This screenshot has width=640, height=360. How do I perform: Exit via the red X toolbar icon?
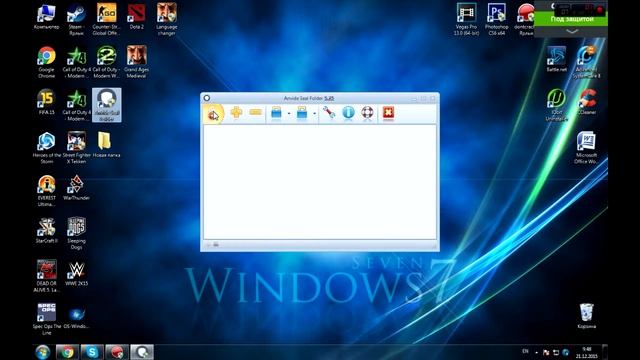click(x=388, y=112)
